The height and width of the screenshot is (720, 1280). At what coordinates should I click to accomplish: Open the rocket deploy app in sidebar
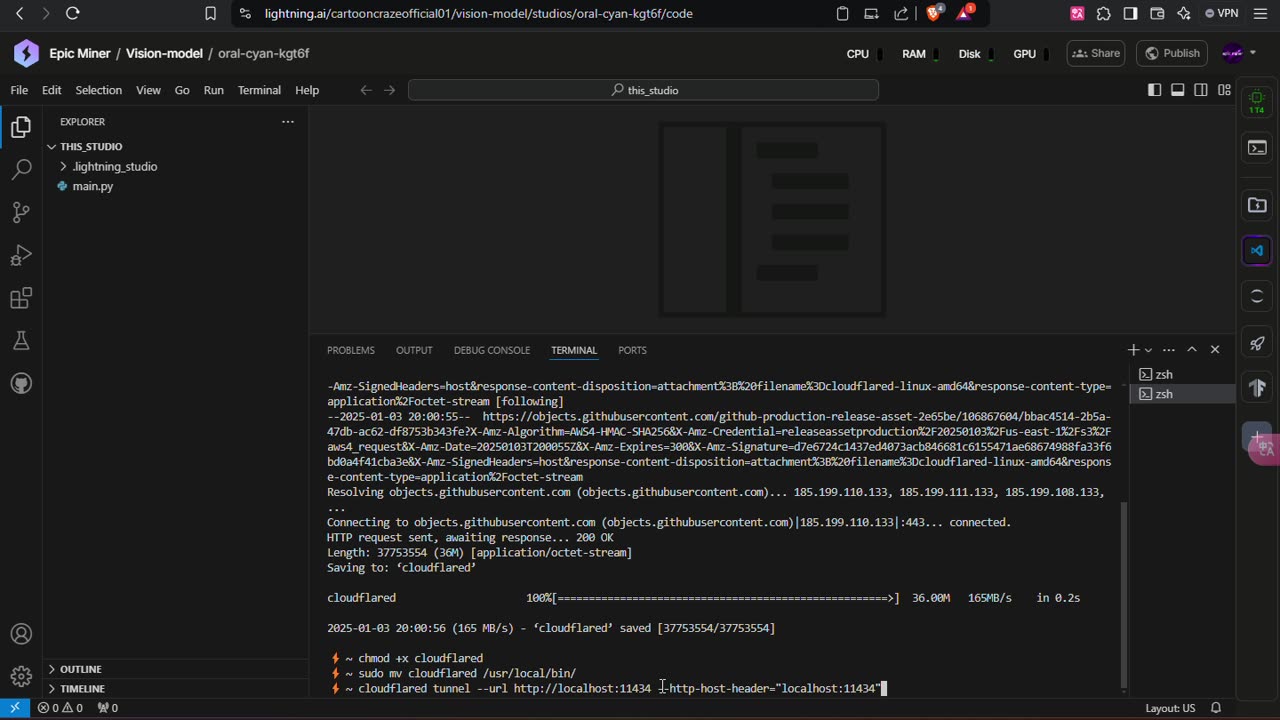1257,343
